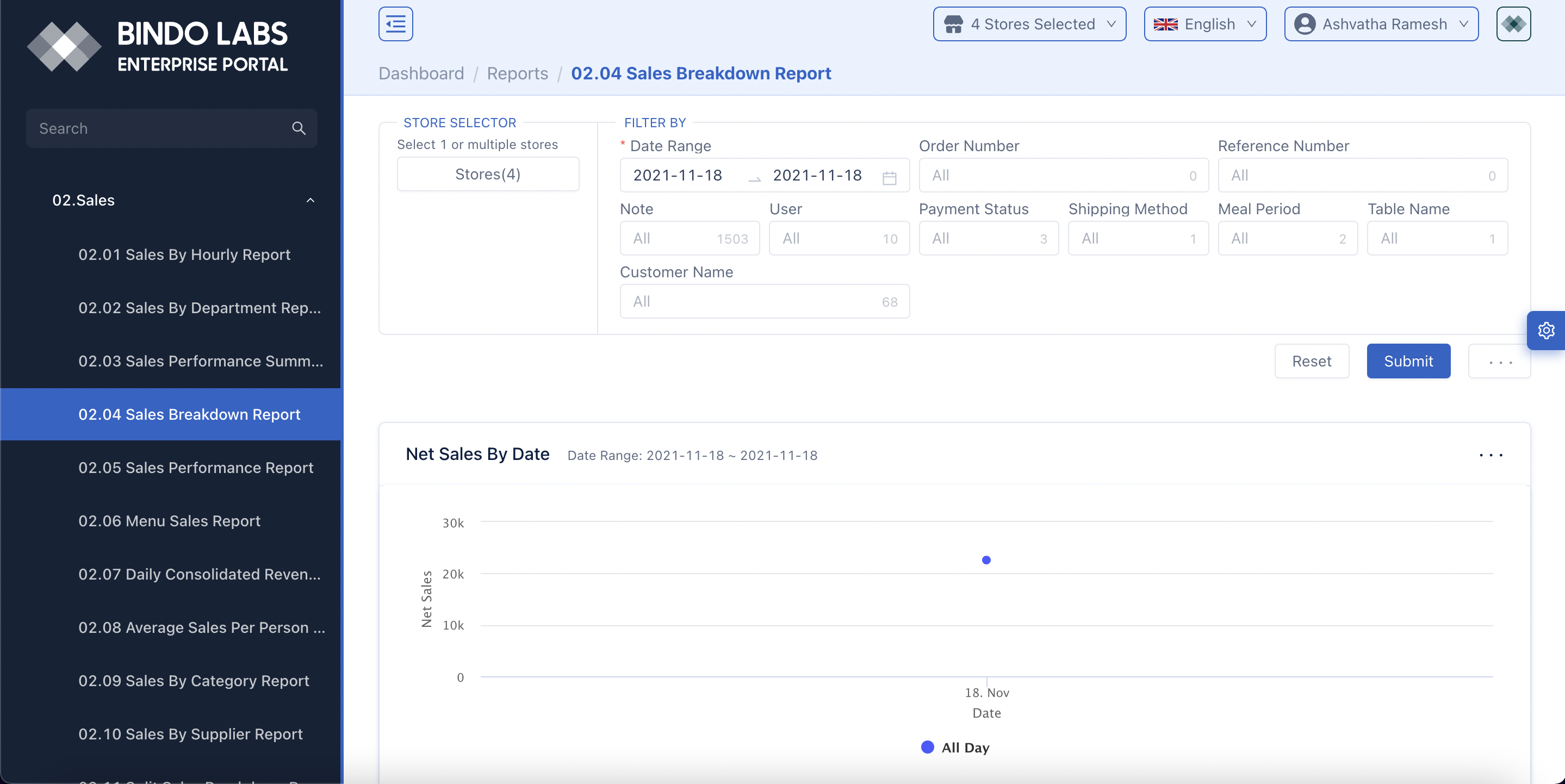This screenshot has height=784, width=1565.
Task: Click the diamond icon in top right corner
Action: [x=1513, y=24]
